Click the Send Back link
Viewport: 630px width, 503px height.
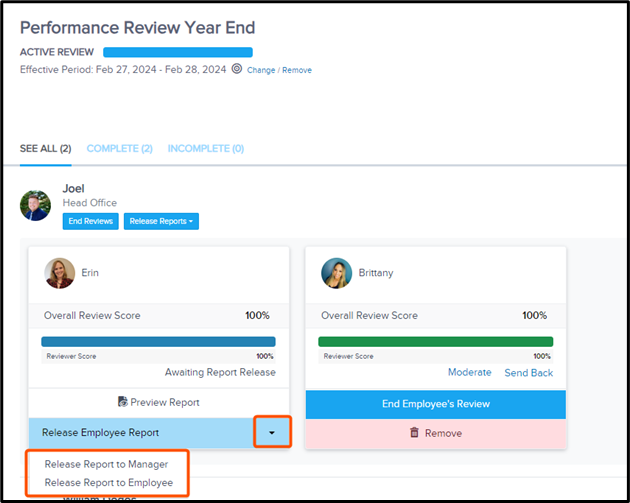528,372
